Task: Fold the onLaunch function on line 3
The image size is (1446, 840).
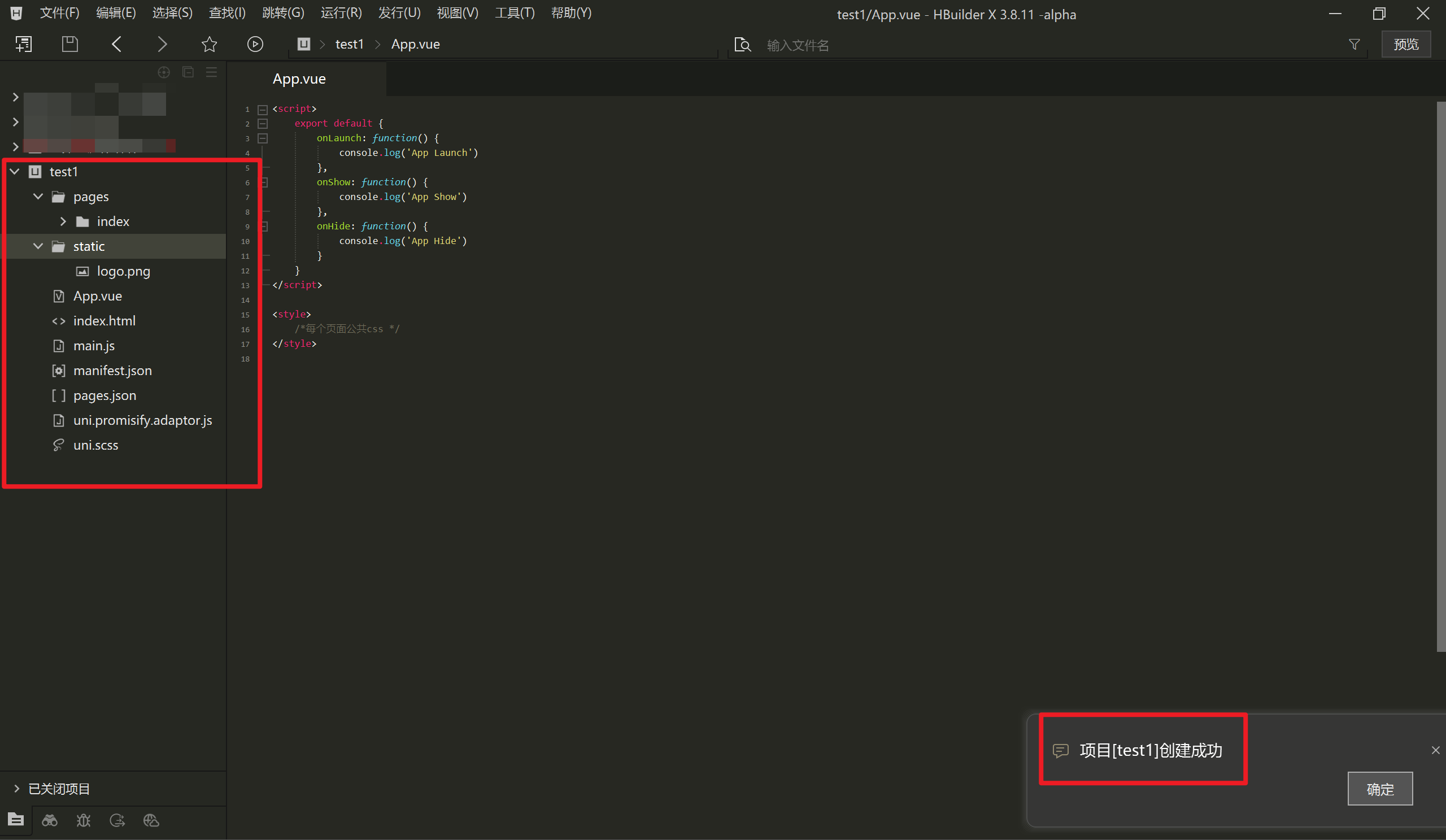Action: pos(263,138)
